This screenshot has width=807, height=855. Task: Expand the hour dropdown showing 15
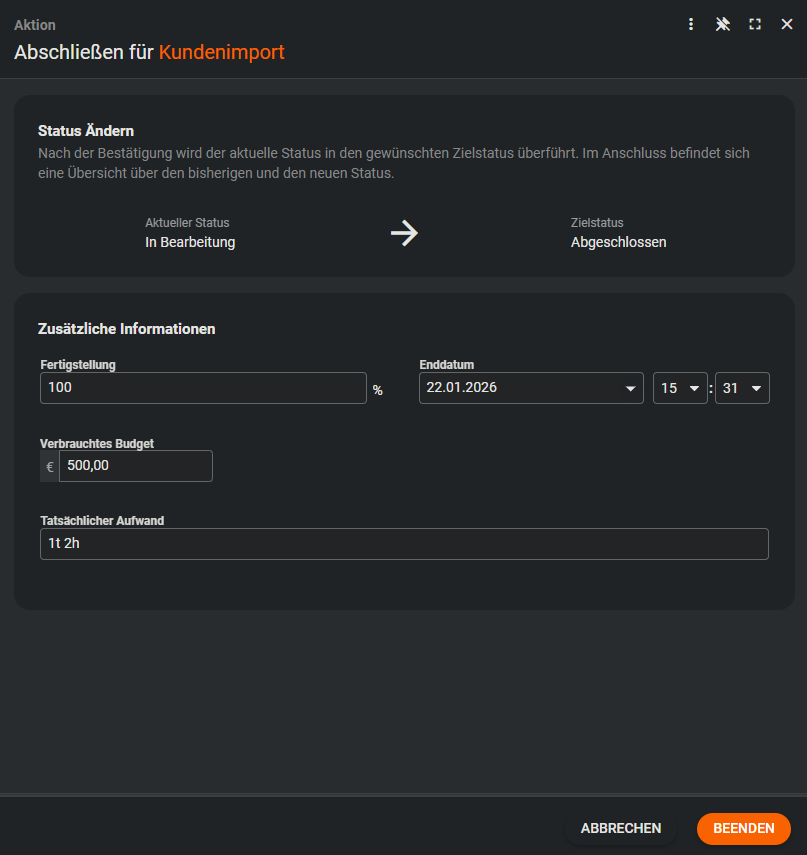[x=694, y=389]
